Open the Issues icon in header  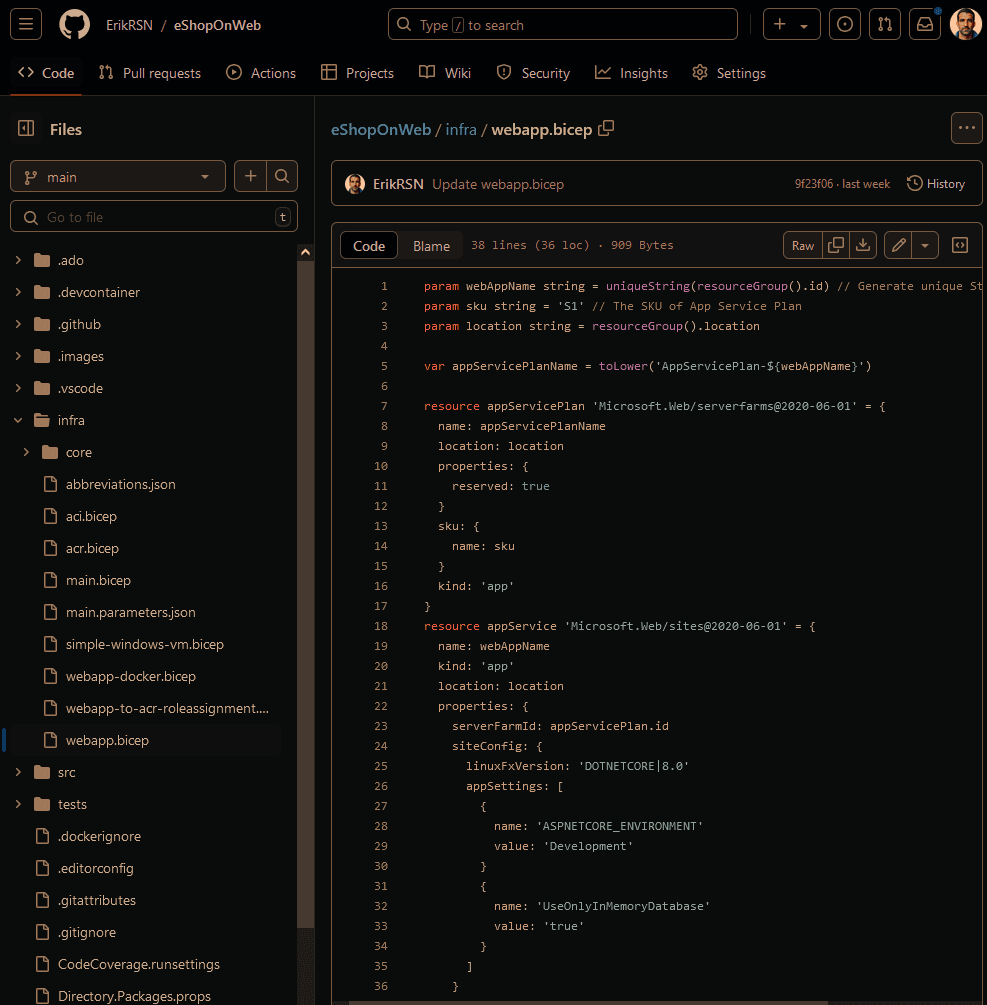pyautogui.click(x=845, y=24)
